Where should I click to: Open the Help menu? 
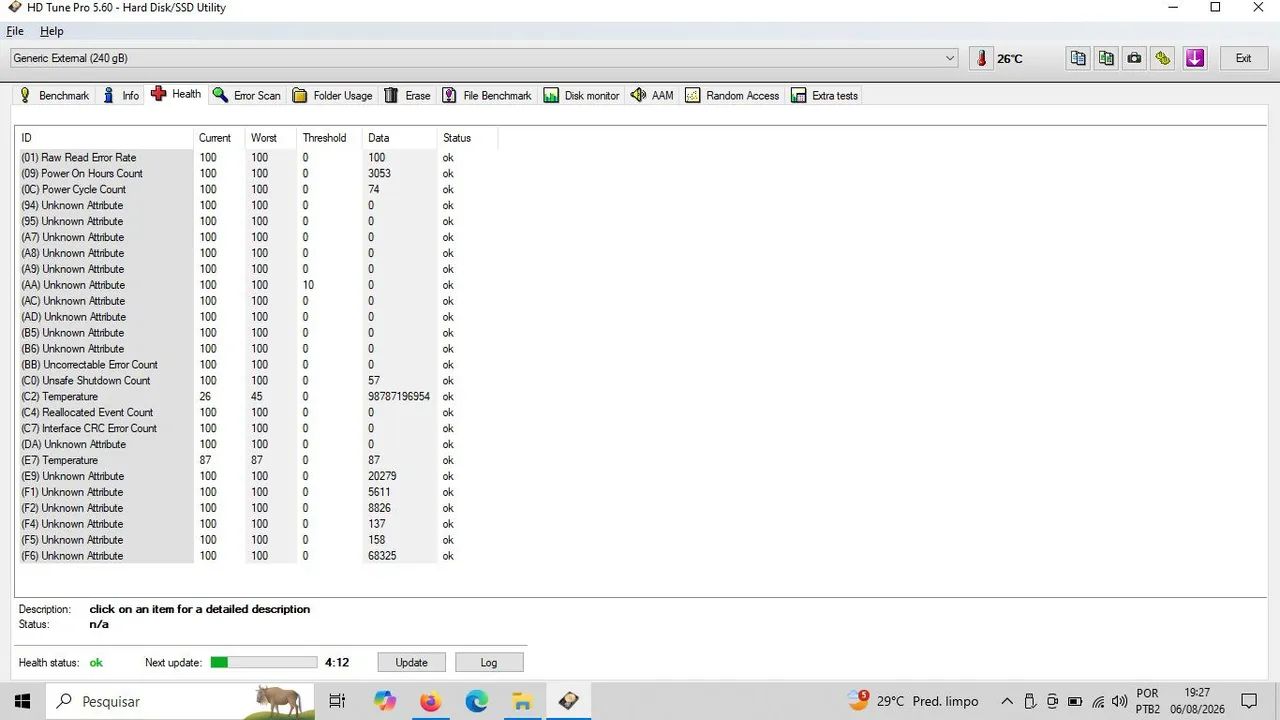[x=51, y=31]
